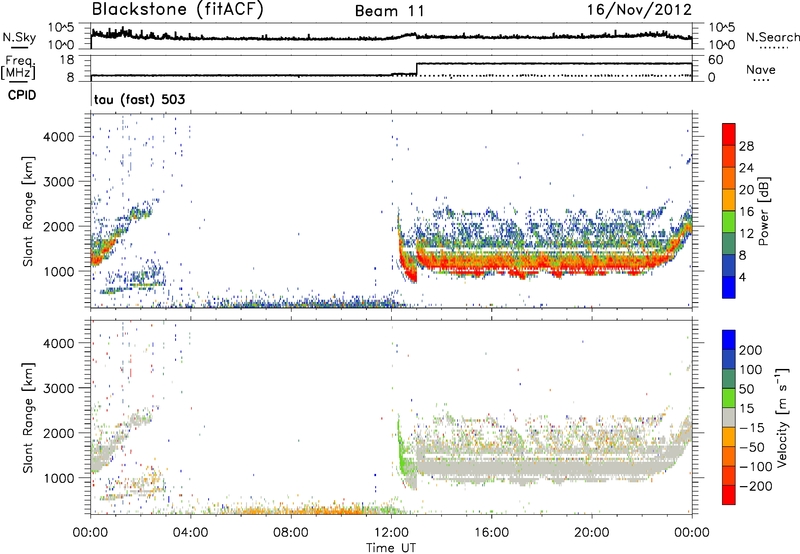Click the "Time UT" axis title
The image size is (800, 554).
[391, 548]
